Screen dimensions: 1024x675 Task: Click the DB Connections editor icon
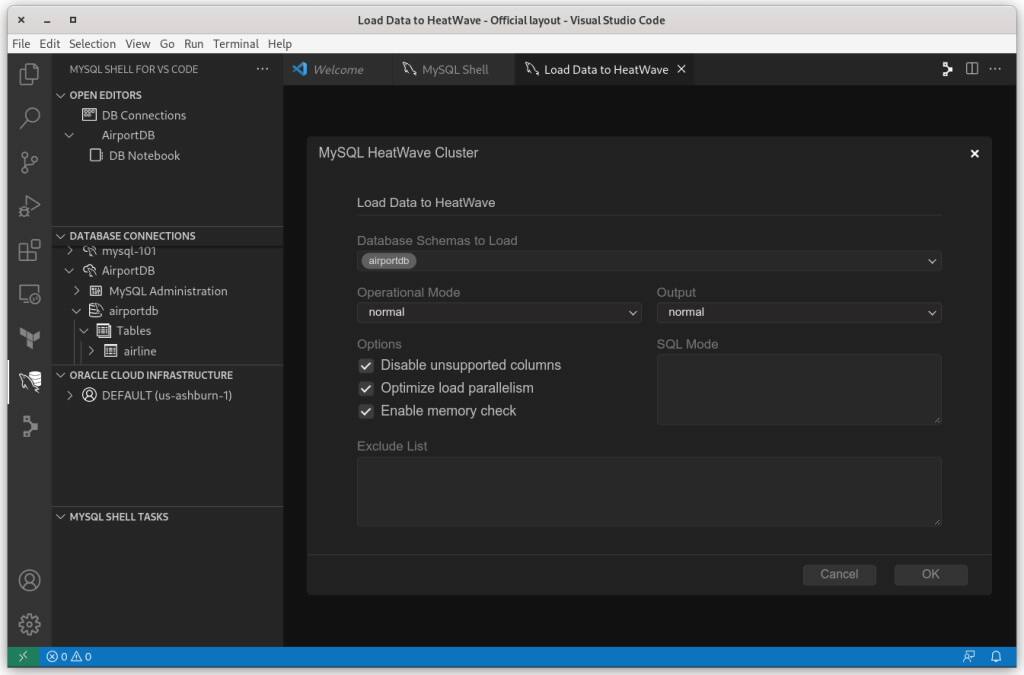pos(89,115)
